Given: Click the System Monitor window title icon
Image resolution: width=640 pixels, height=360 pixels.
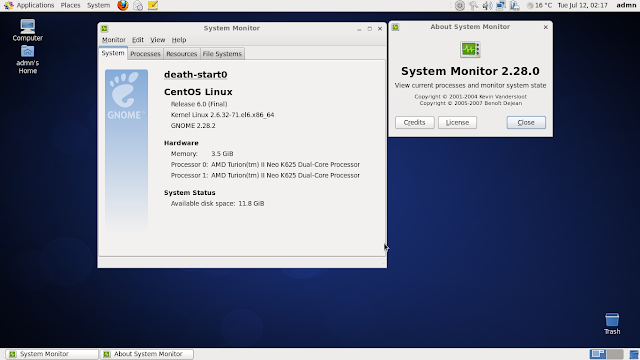Looking at the screenshot, I should click(104, 29).
